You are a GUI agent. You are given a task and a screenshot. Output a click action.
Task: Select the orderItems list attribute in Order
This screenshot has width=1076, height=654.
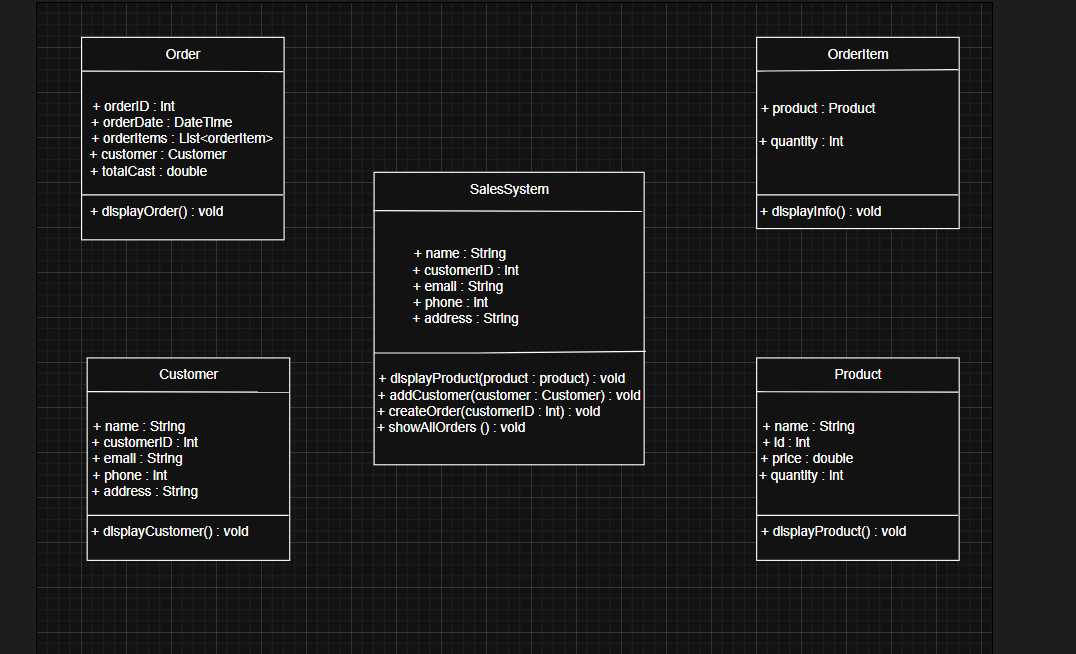[x=182, y=139]
